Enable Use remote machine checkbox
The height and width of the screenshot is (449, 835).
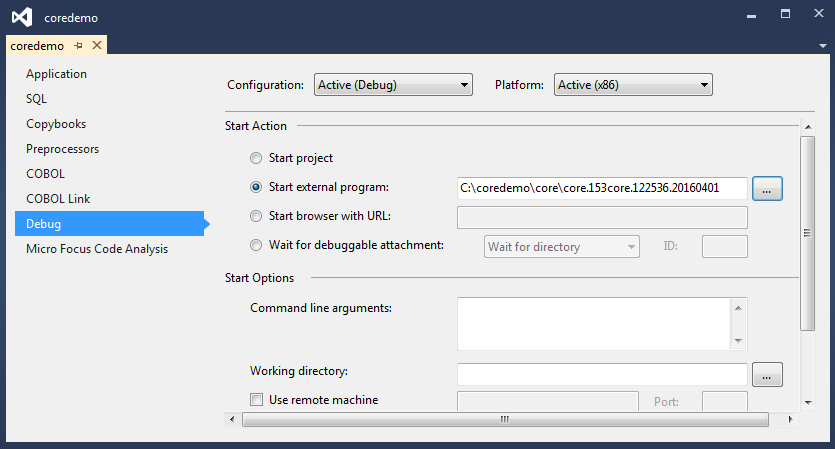[x=257, y=401]
